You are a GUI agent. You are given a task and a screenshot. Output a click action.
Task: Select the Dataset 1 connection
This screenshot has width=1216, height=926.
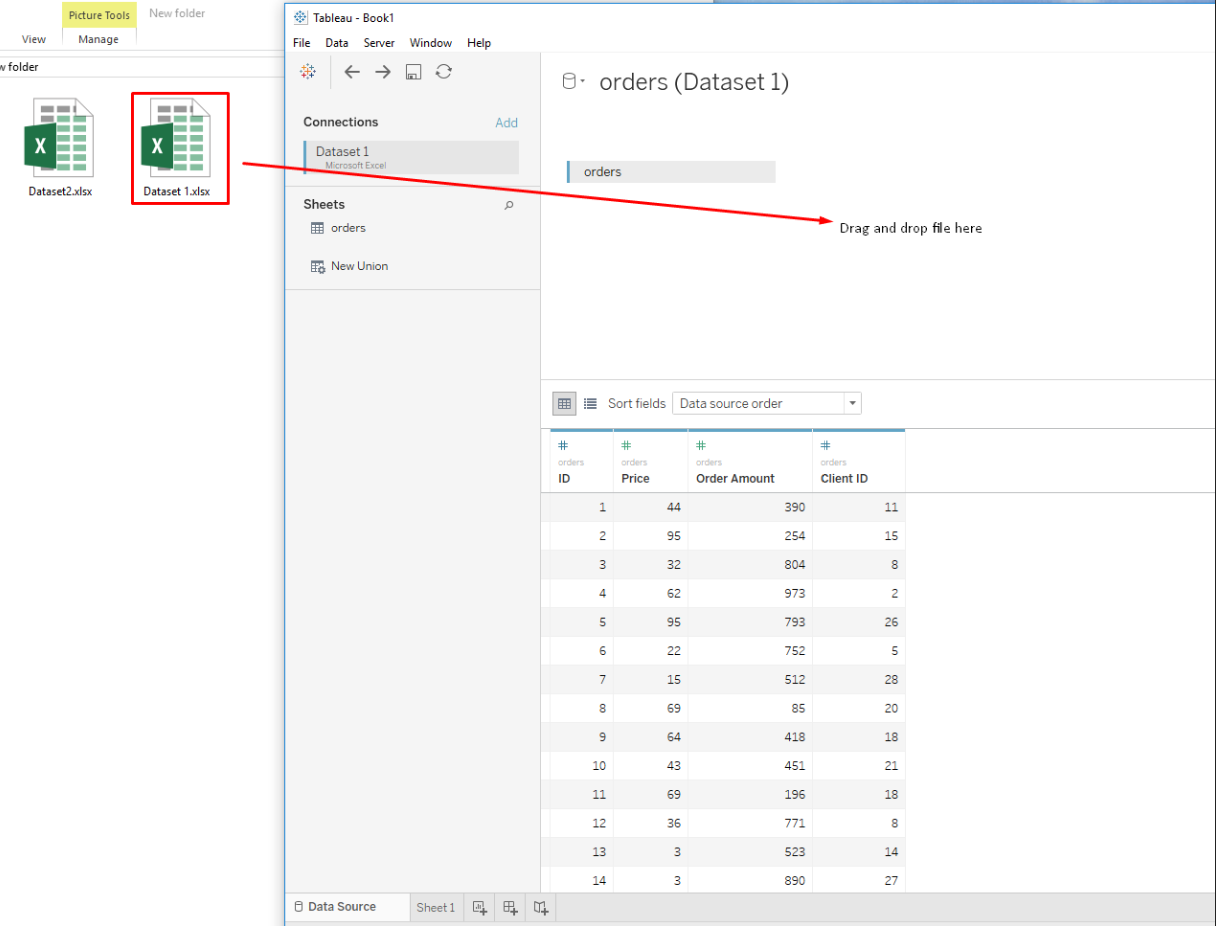(x=411, y=157)
